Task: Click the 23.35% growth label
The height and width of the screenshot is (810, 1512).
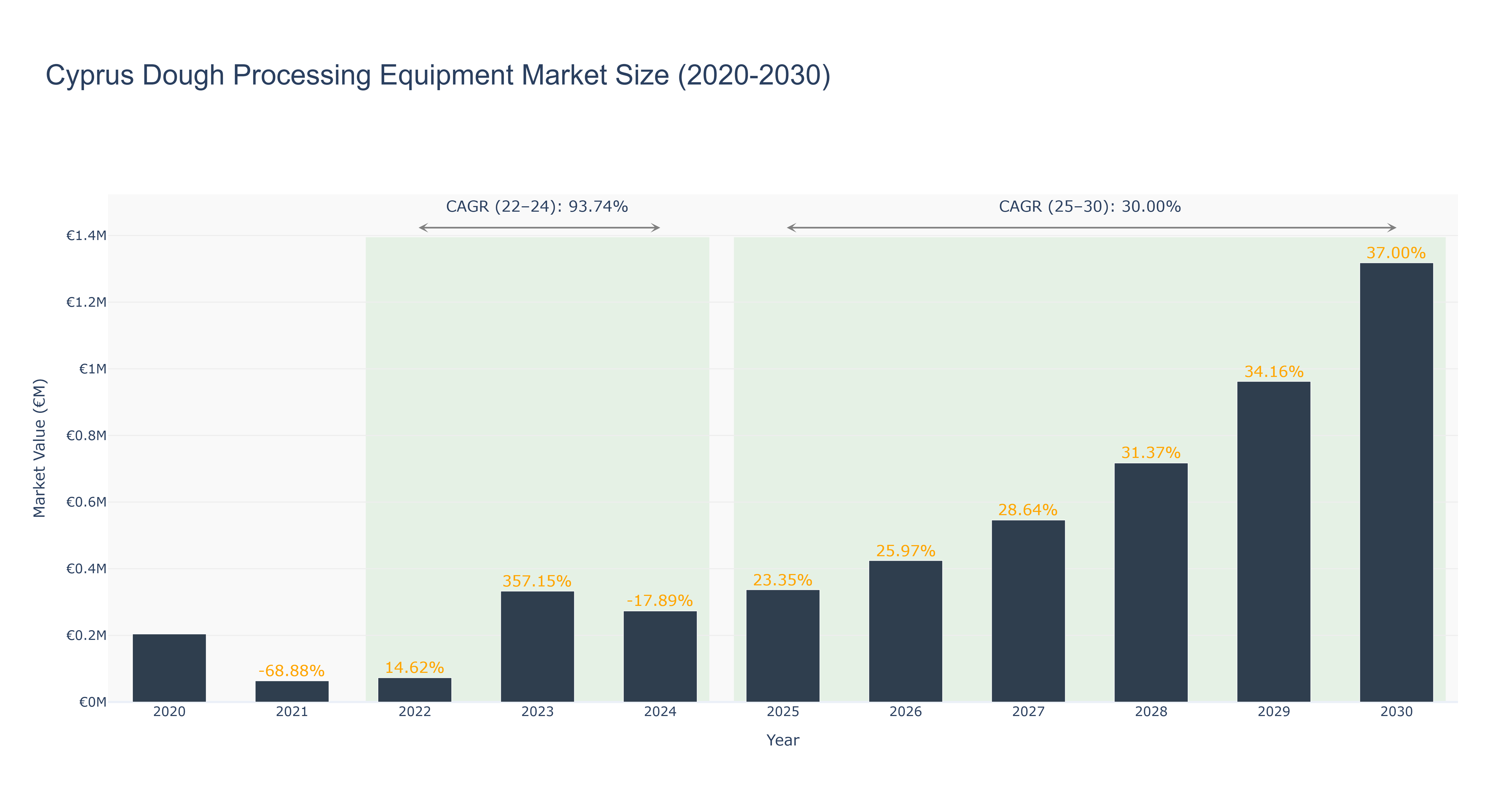Action: pos(782,580)
